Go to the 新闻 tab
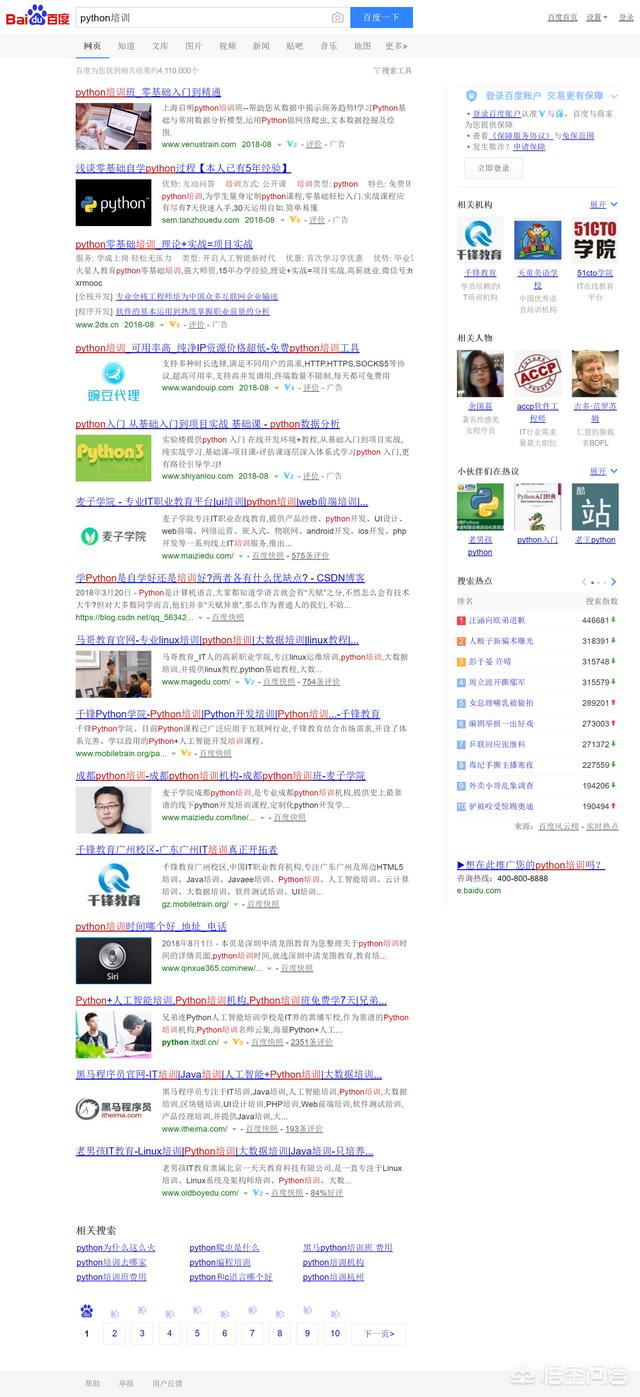Image resolution: width=640 pixels, height=1397 pixels. pyautogui.click(x=261, y=46)
